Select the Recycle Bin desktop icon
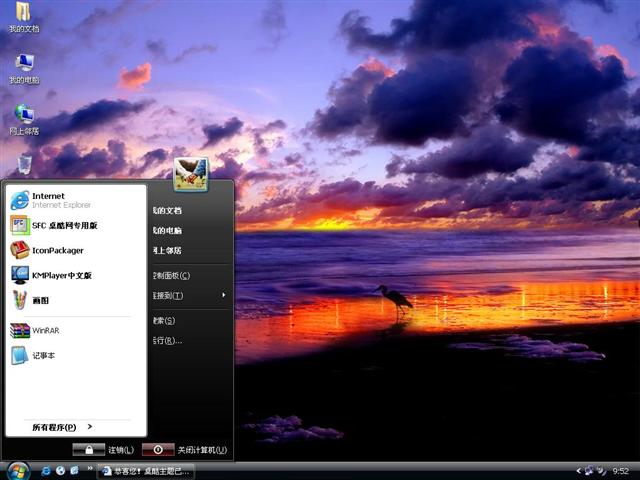640x480 pixels. pyautogui.click(x=24, y=164)
